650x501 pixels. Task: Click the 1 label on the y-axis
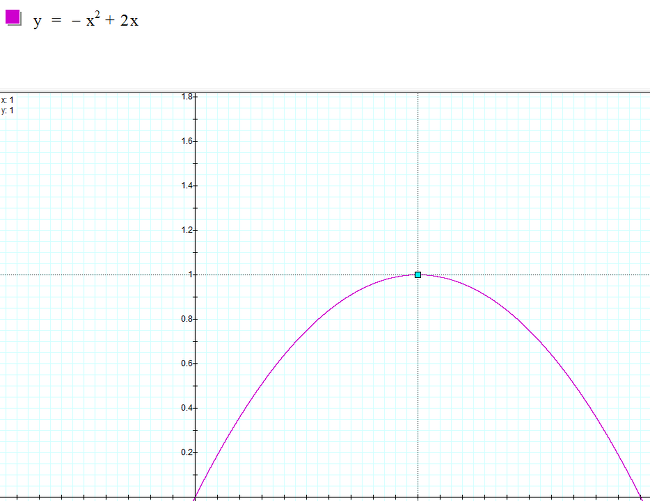190,274
